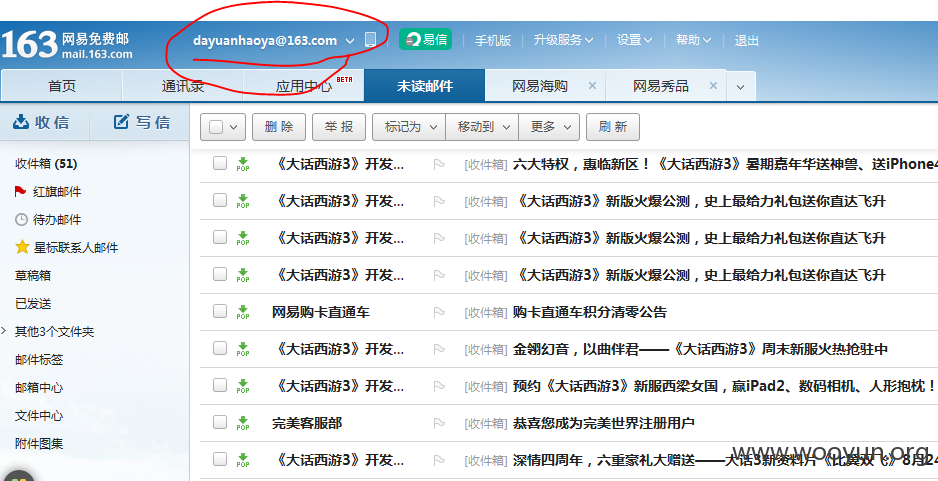938x481 pixels.
Task: Click the 163 网易免费邮 logo
Action: [66, 45]
